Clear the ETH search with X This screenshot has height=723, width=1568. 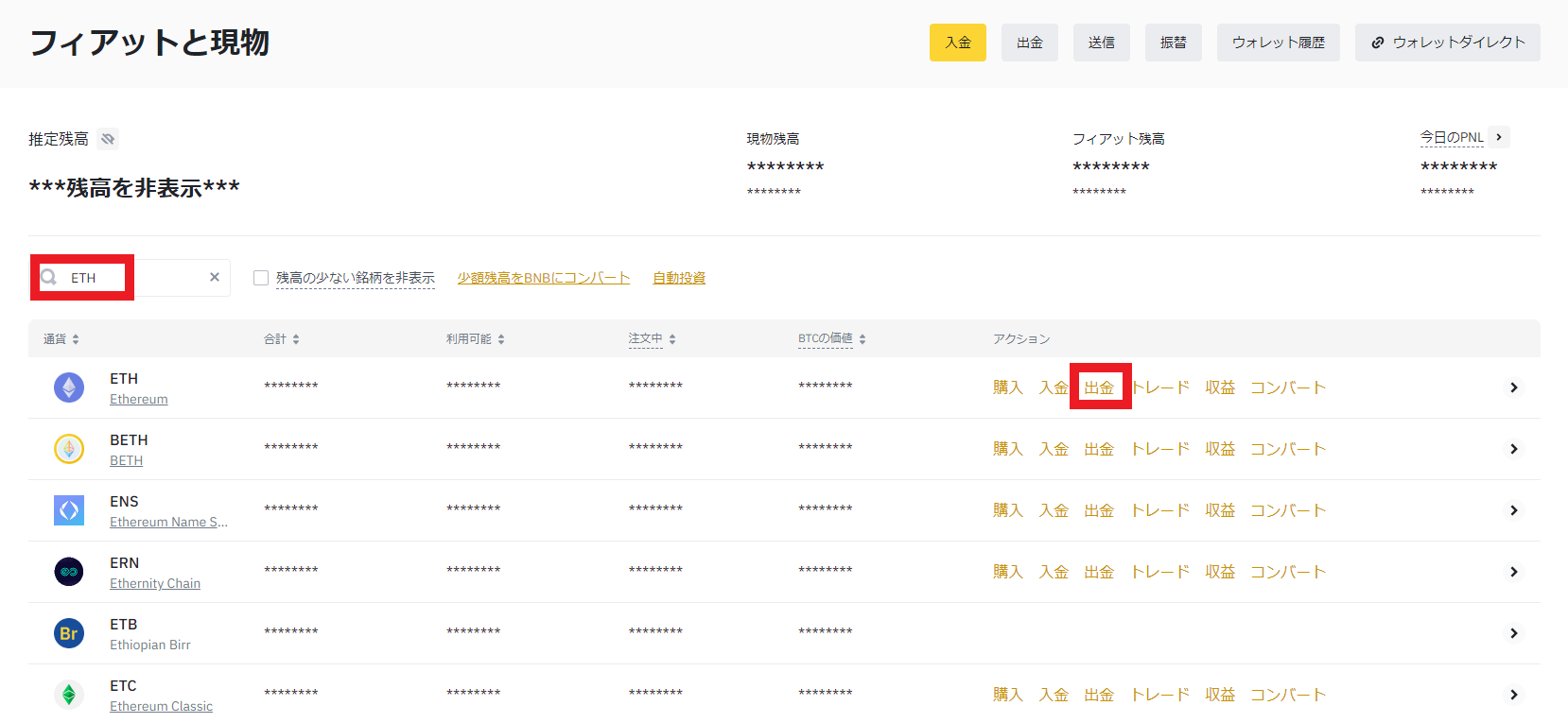215,277
